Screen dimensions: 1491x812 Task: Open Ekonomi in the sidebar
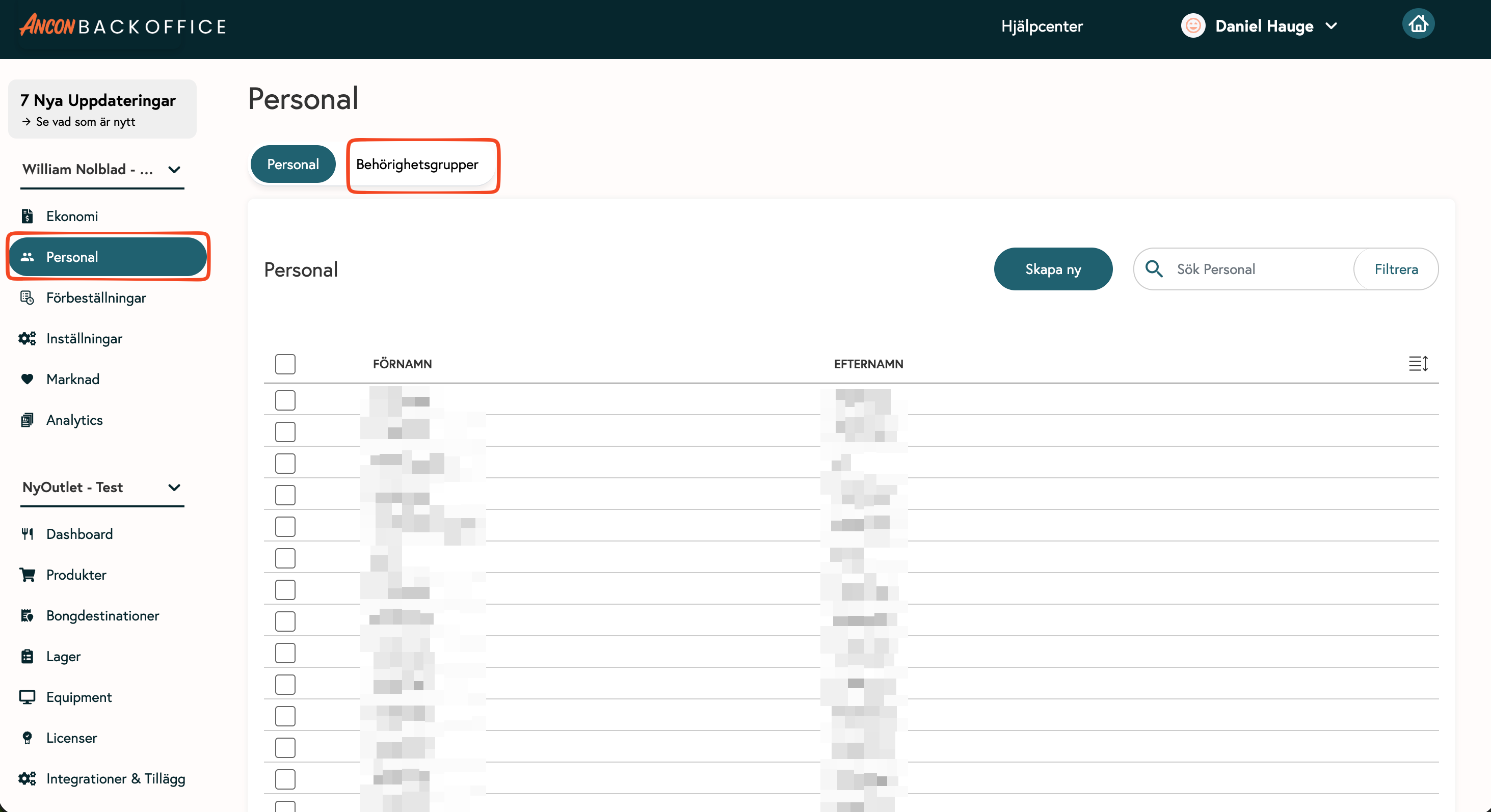72,216
